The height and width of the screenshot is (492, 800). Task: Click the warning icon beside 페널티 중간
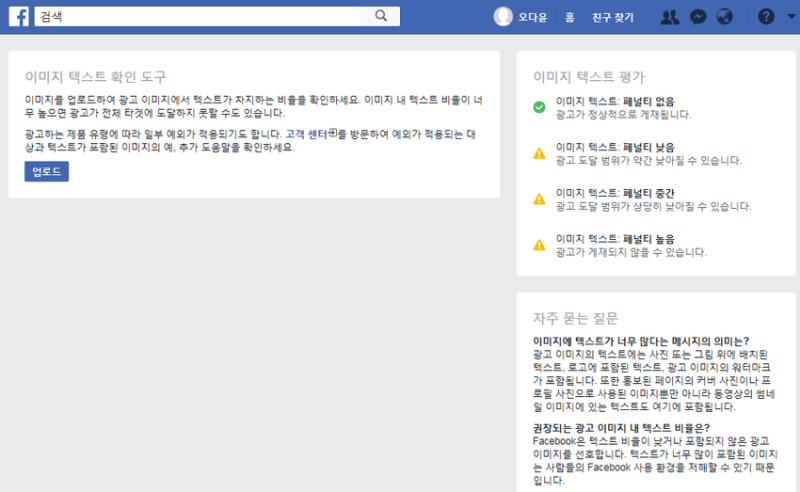(539, 199)
